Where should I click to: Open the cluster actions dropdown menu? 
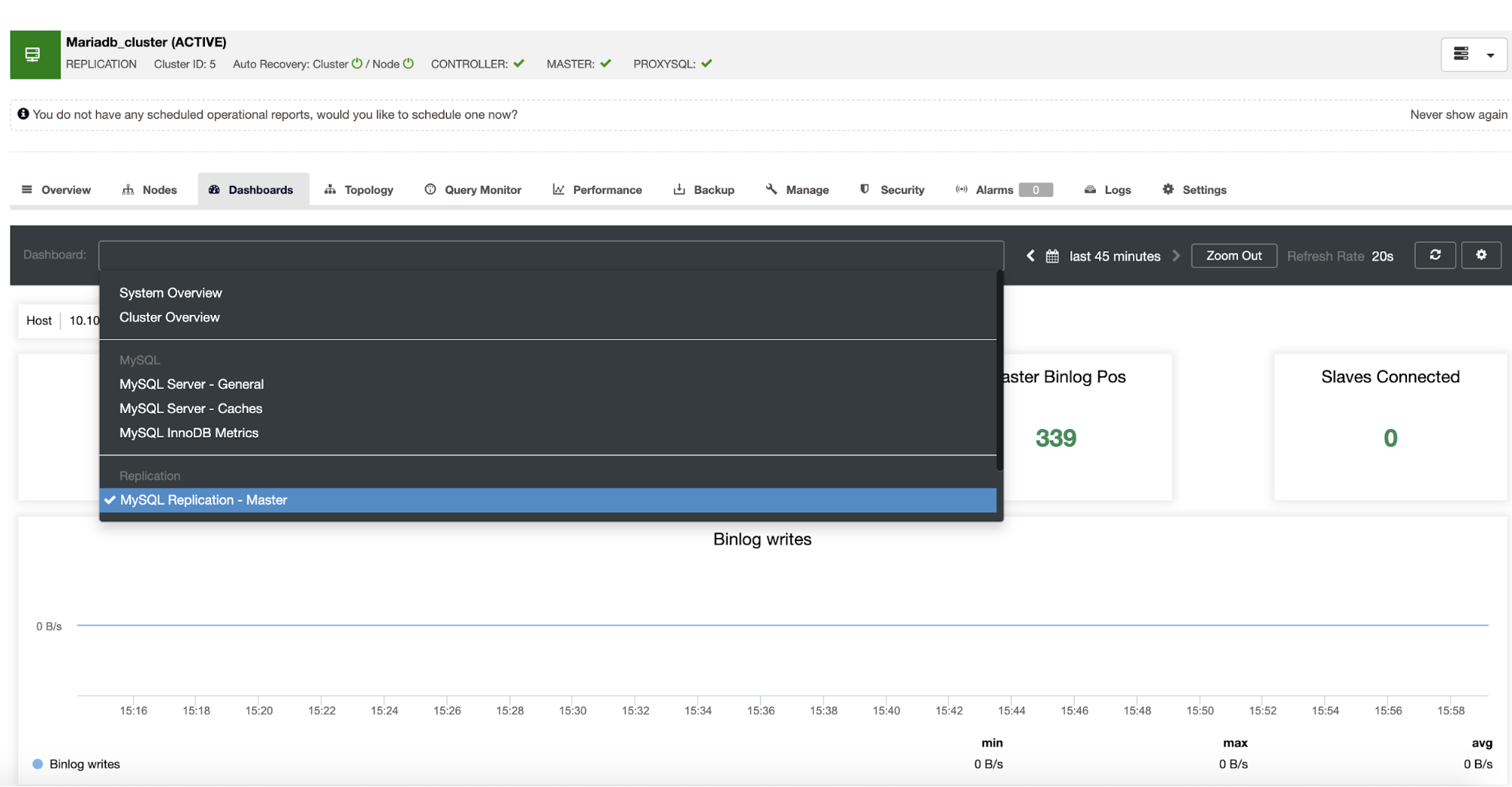tap(1474, 54)
